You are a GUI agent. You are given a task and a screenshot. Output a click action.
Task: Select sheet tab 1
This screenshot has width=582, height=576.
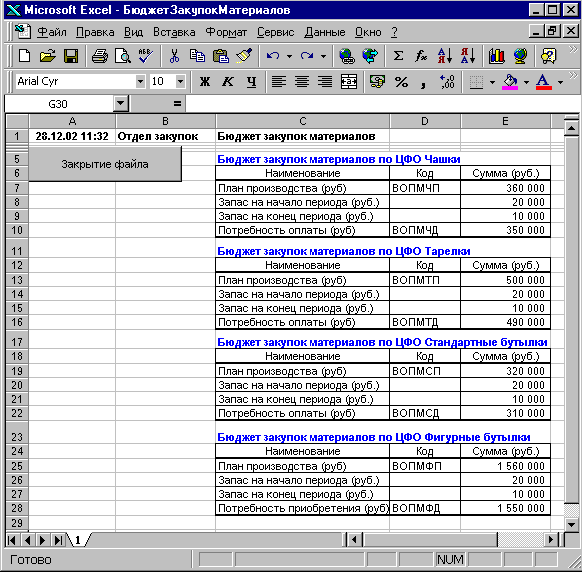tap(78, 540)
